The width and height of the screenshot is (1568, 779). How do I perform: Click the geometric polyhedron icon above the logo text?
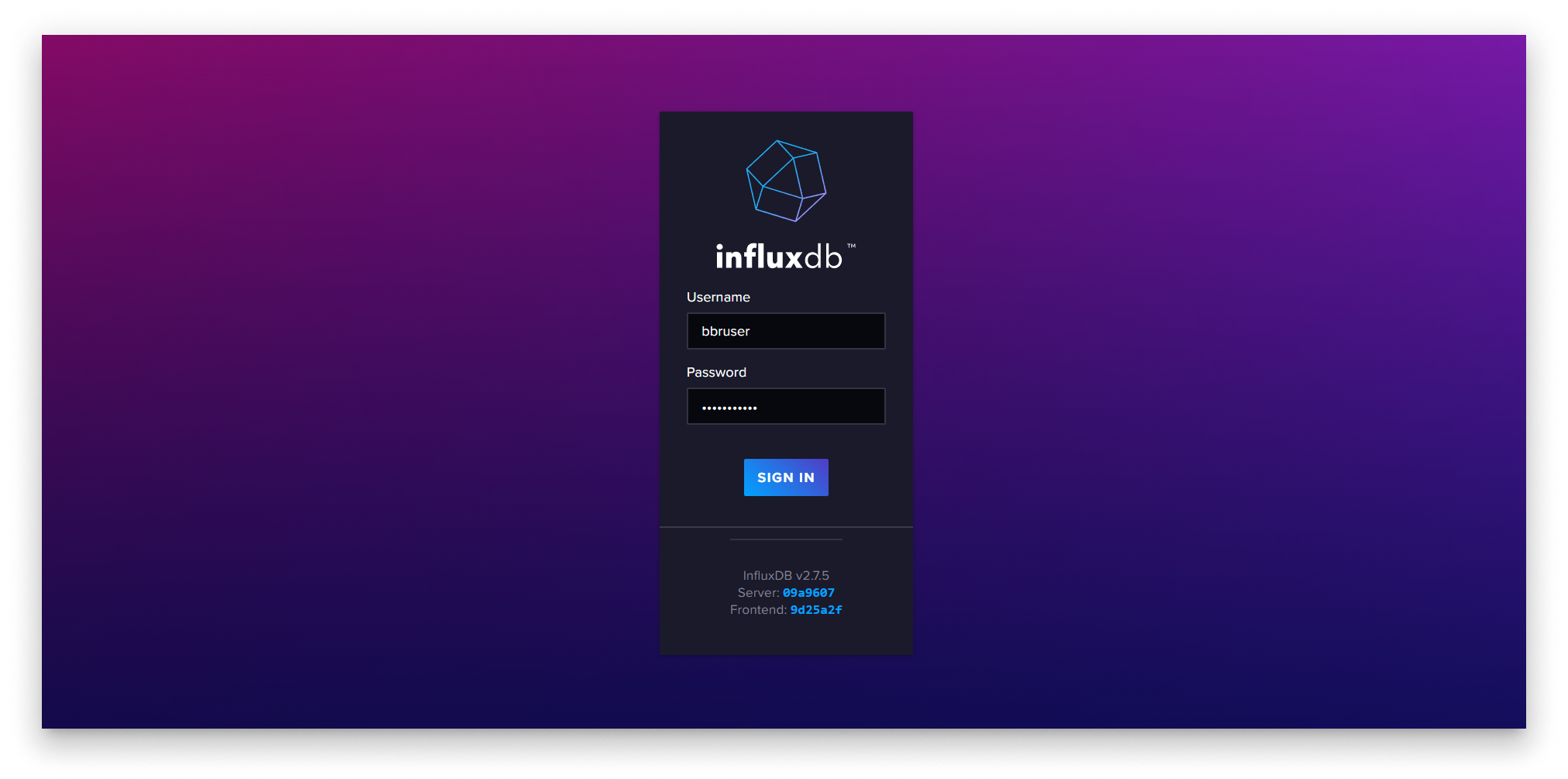[x=786, y=180]
